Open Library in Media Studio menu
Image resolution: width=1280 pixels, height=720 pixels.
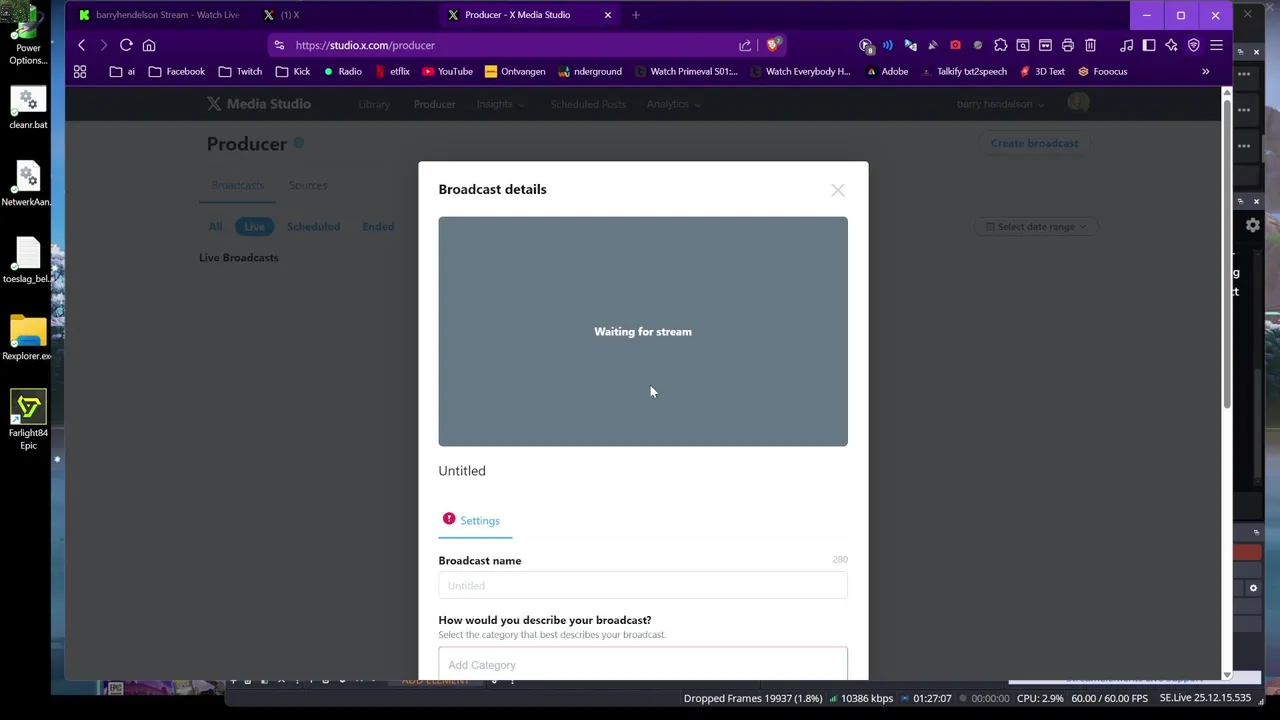click(x=374, y=104)
